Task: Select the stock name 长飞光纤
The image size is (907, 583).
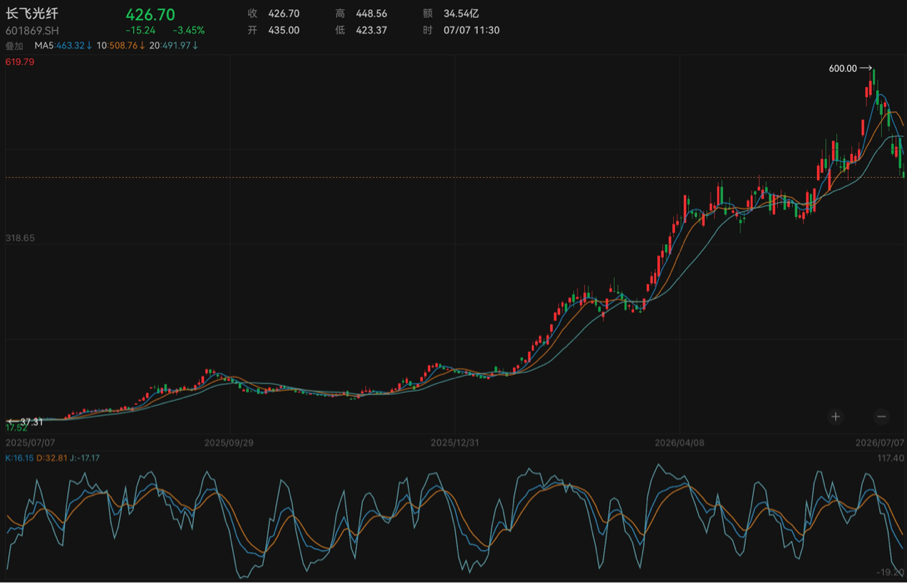Action: tap(32, 14)
